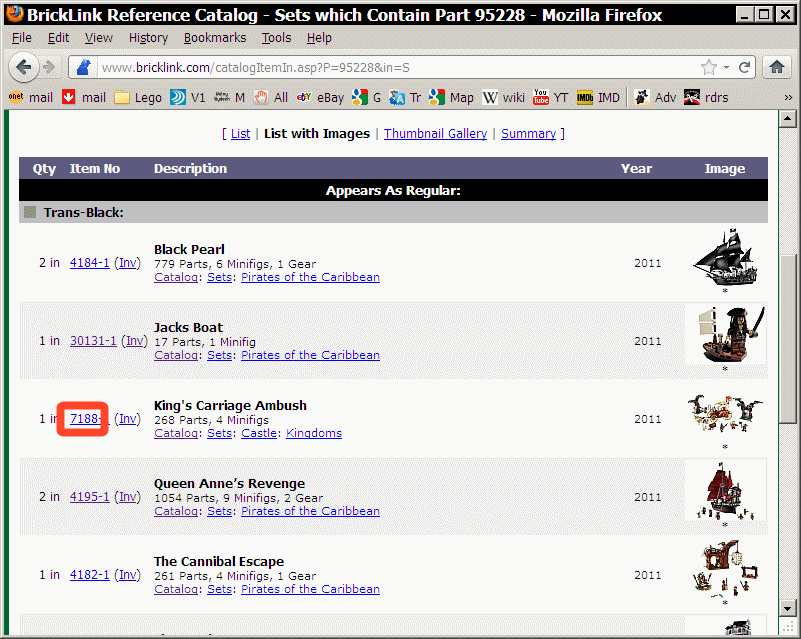Open Sets link in Queen Anne's Revenge row
The image size is (801, 639).
pyautogui.click(x=219, y=511)
